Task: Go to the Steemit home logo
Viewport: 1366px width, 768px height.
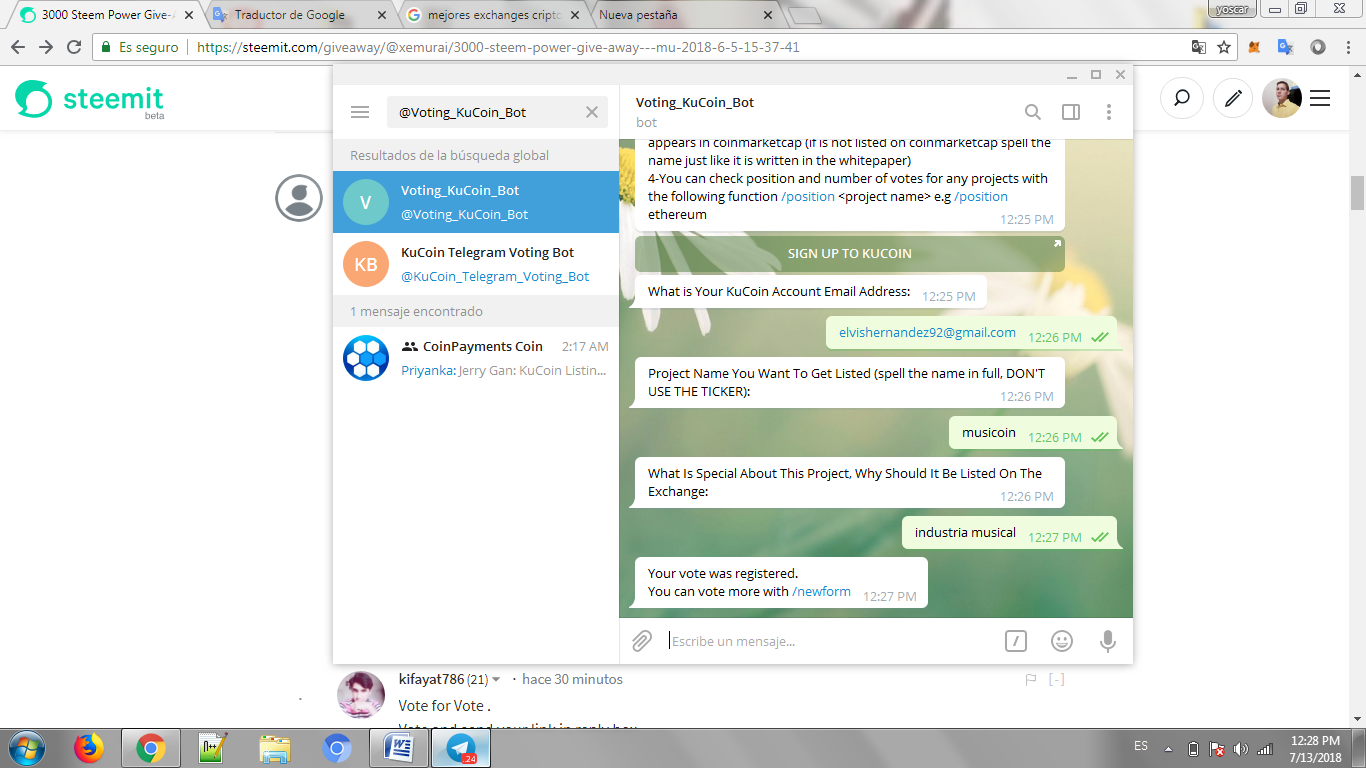Action: (90, 99)
